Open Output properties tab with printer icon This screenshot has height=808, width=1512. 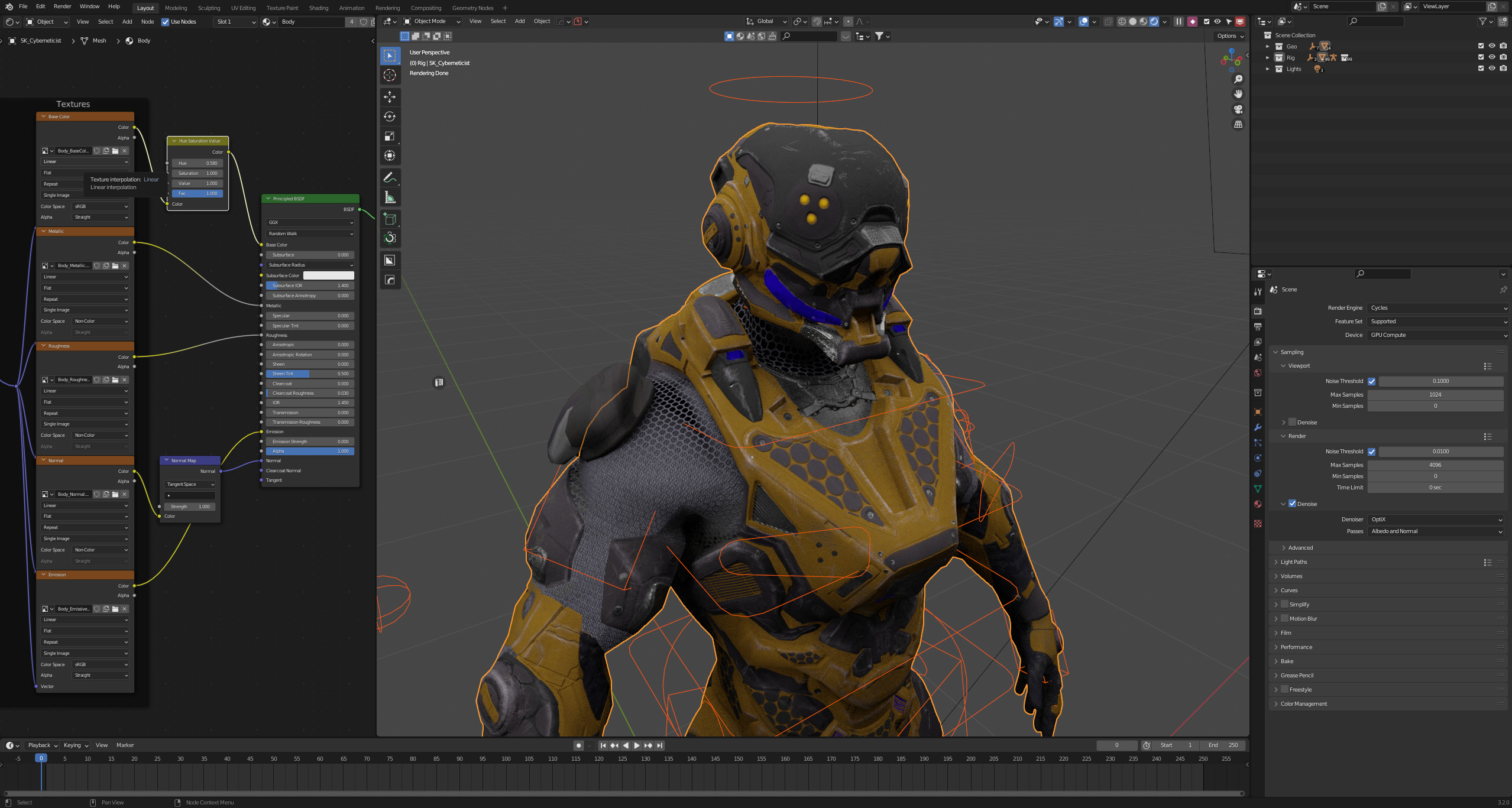[x=1258, y=327]
